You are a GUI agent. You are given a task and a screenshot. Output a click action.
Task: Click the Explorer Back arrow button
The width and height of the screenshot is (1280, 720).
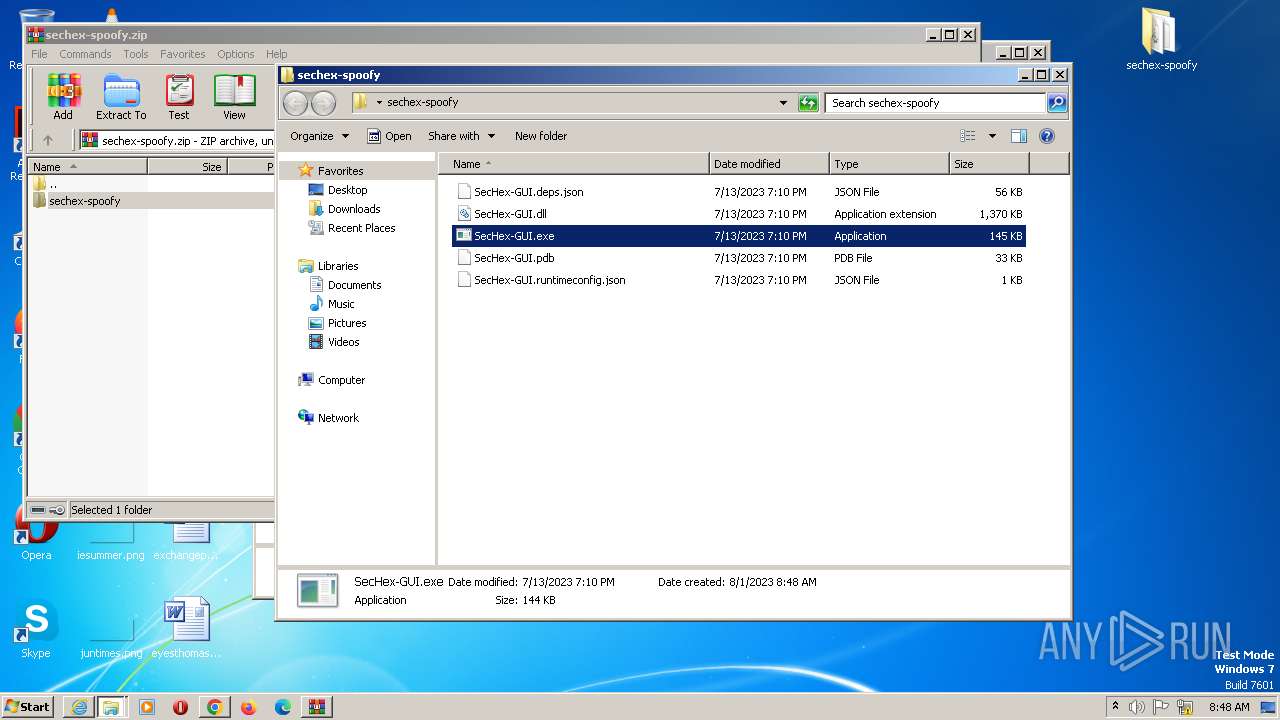(296, 103)
